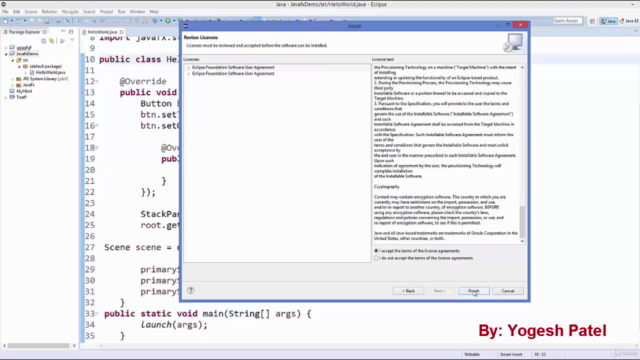Click the Debug toolbar icon
Viewport: 640px width, 360px height.
pos(155,21)
